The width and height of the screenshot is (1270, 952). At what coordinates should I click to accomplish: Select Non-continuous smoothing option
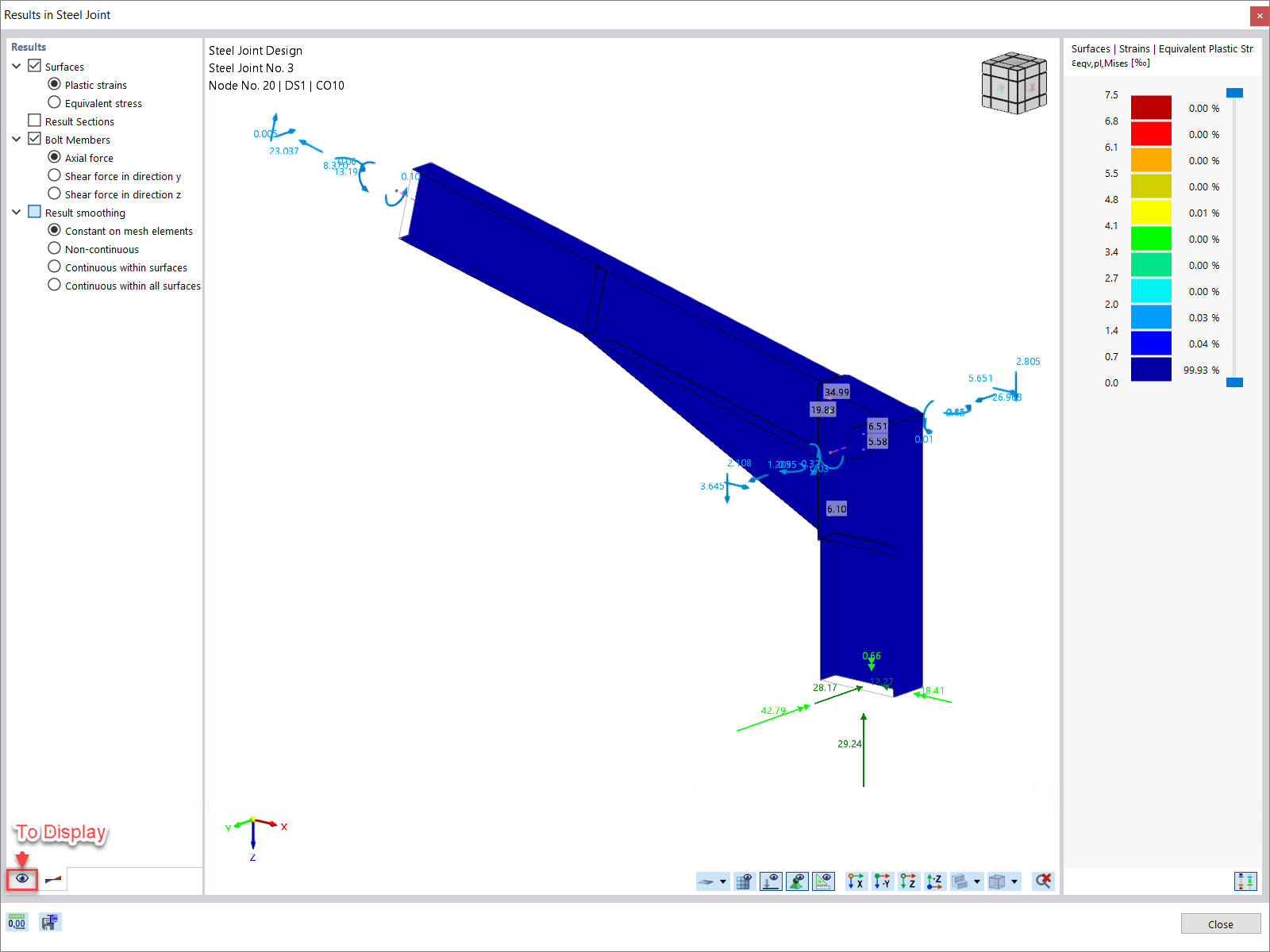[54, 248]
